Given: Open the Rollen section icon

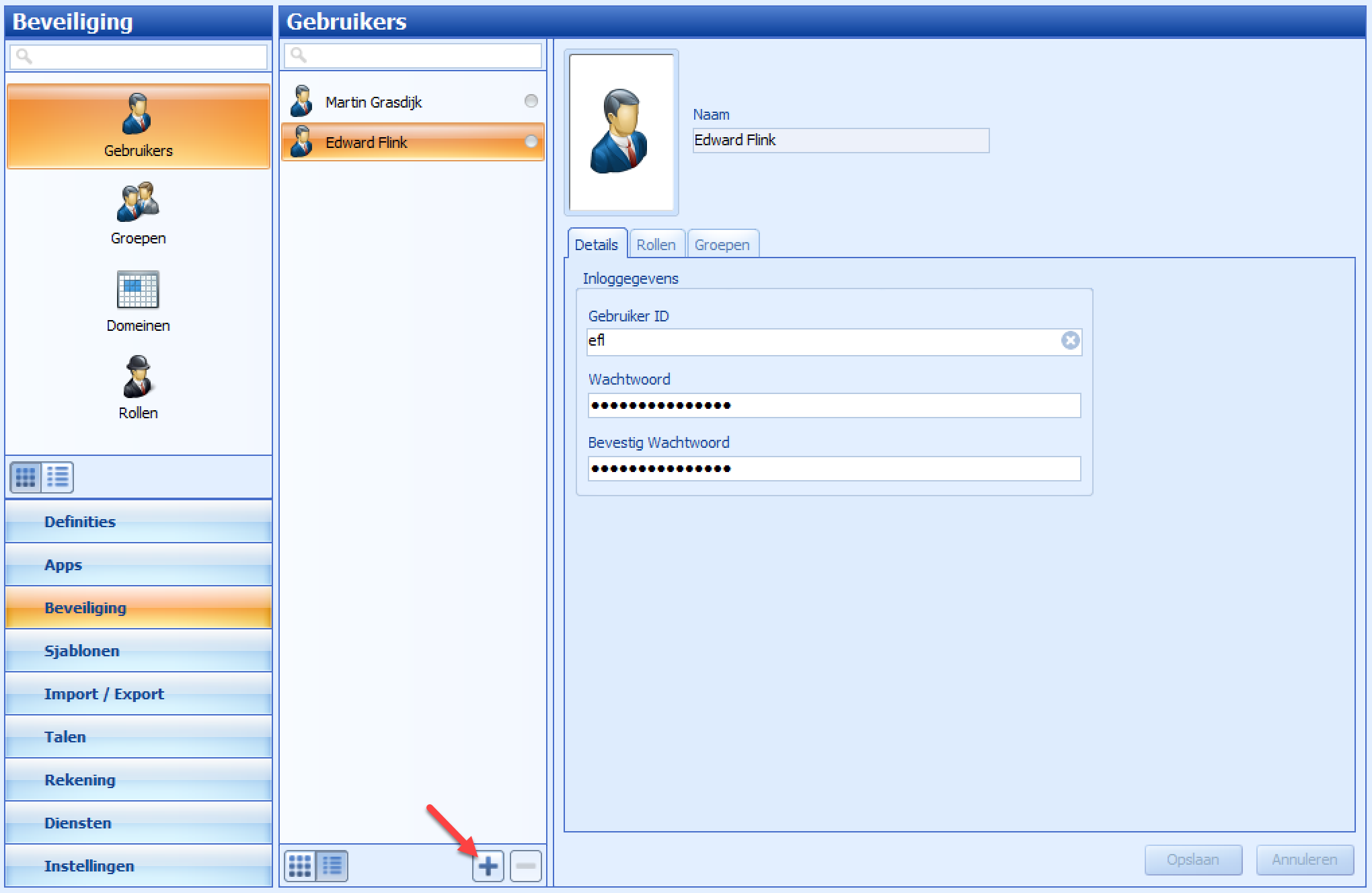Looking at the screenshot, I should [138, 377].
